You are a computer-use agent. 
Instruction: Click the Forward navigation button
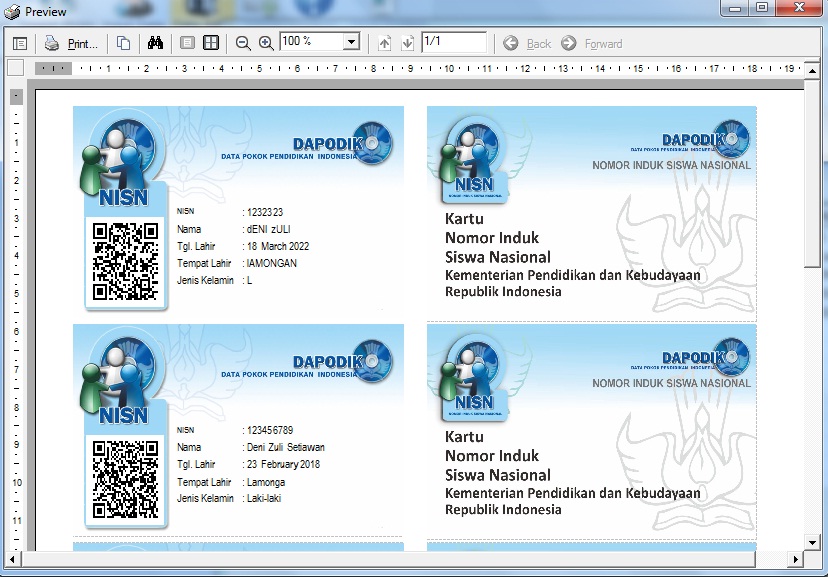[591, 43]
